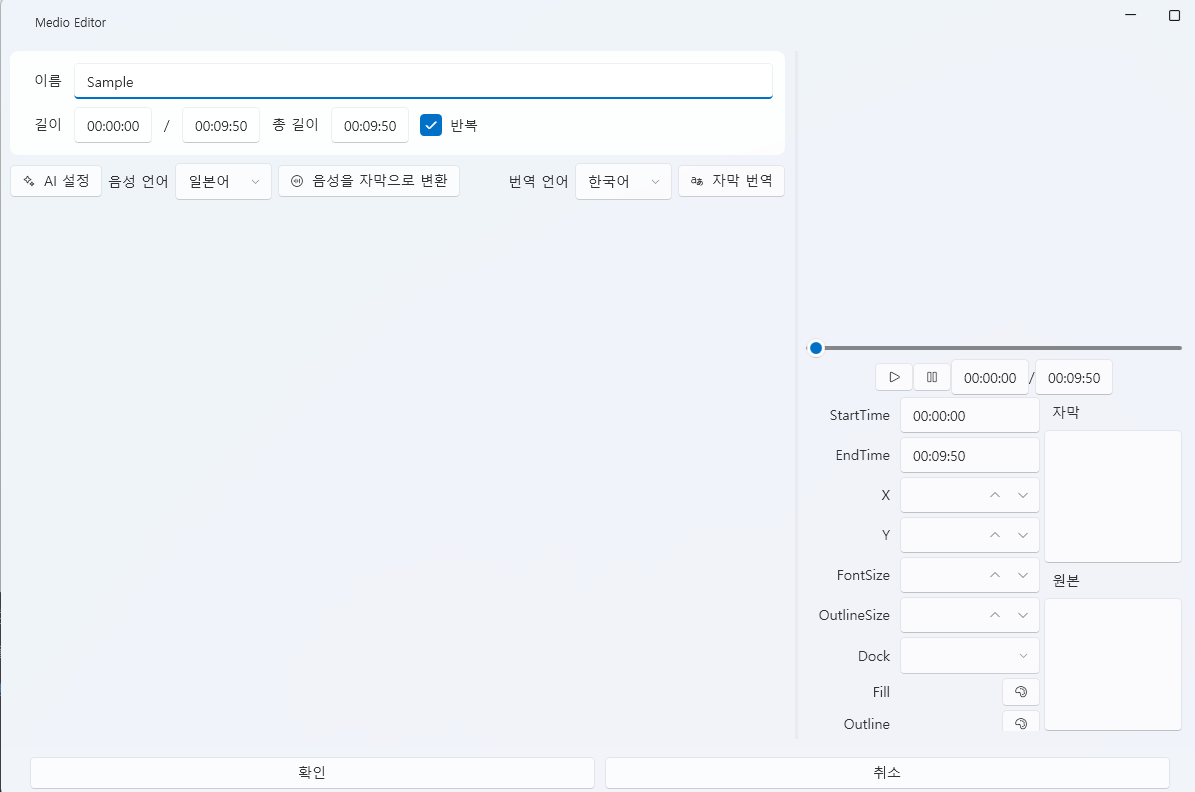This screenshot has width=1195, height=792.
Task: Open the Outline color palette picker
Action: click(x=1020, y=723)
